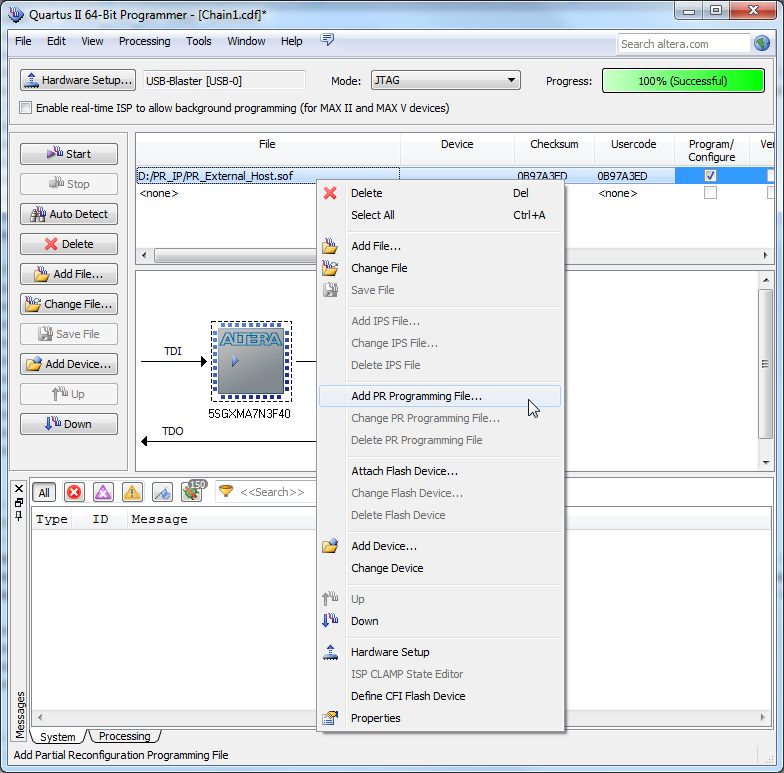Click the Checksum column header
The image size is (784, 773).
pos(554,144)
